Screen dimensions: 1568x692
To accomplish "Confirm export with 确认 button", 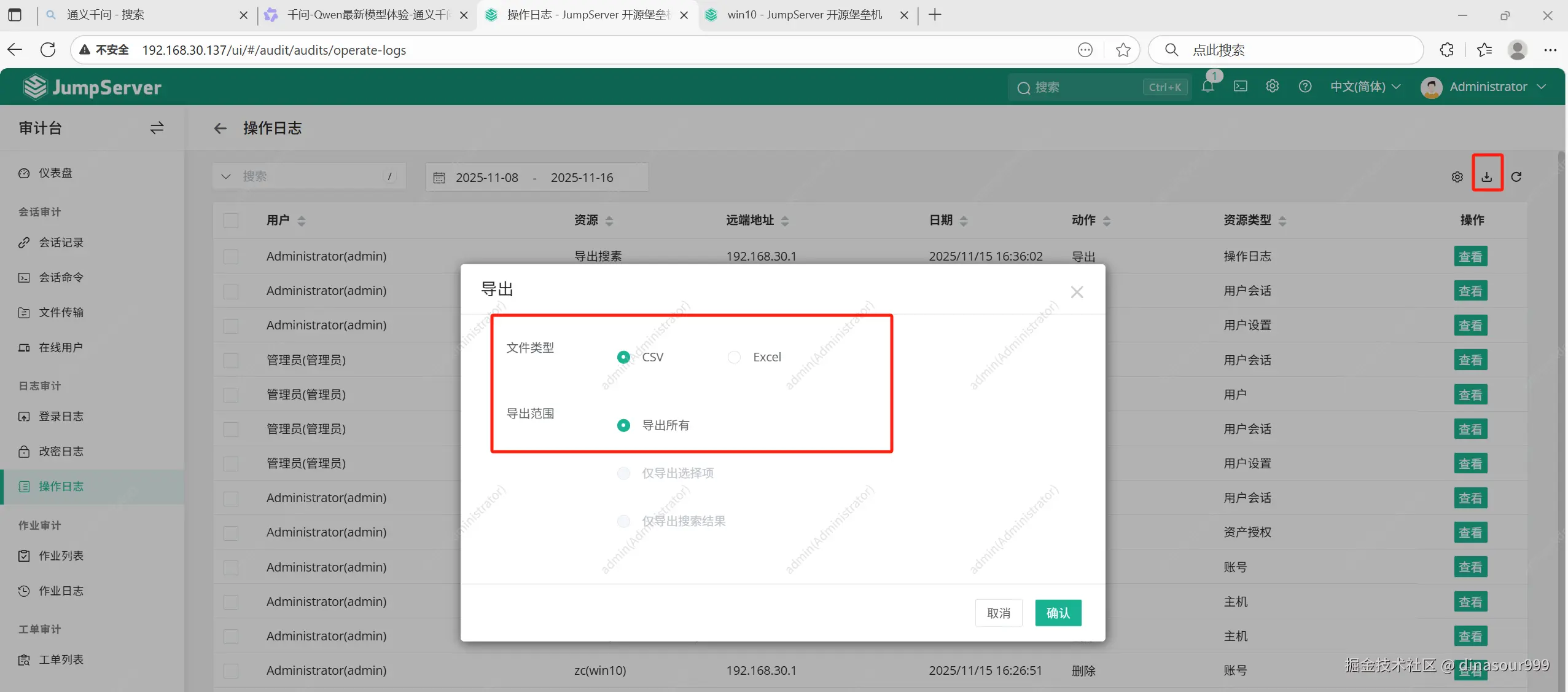I will (1058, 613).
